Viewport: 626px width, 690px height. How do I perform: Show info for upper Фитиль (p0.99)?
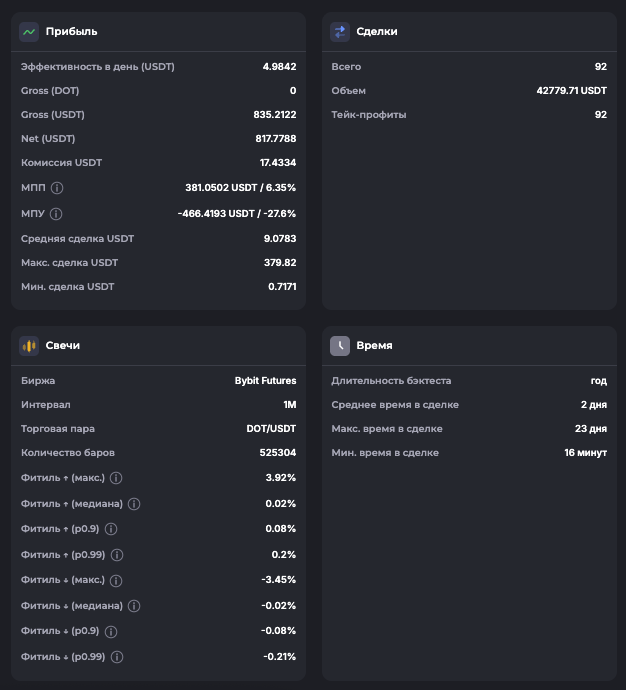click(117, 555)
